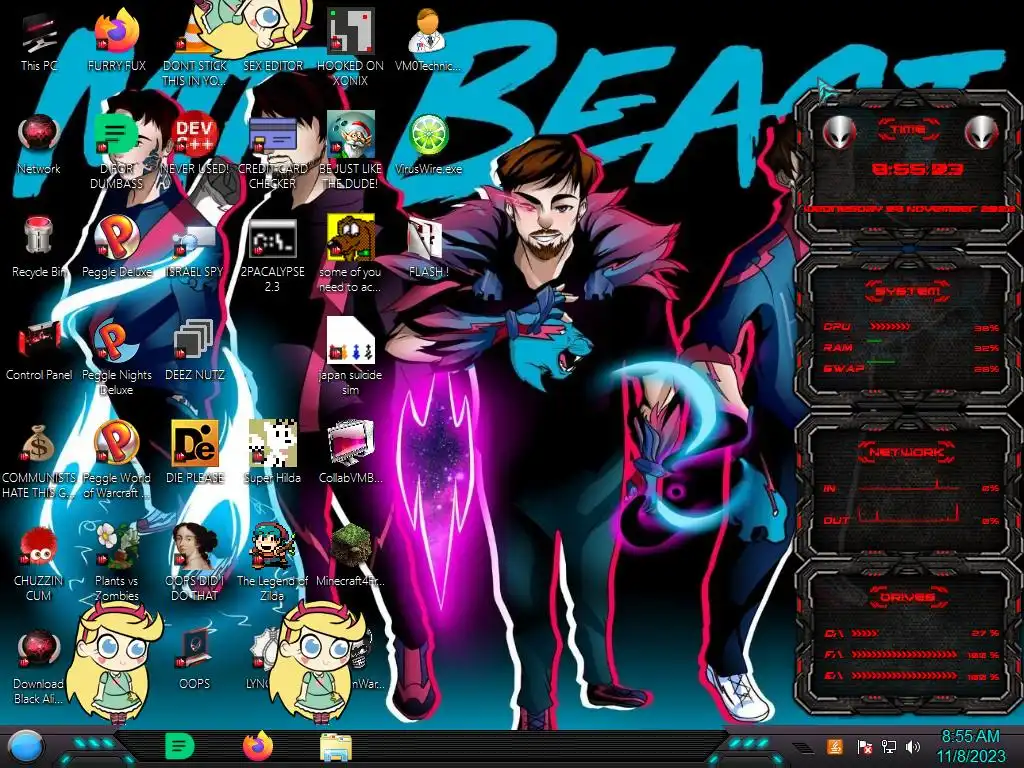Open Firefox from the taskbar
The image size is (1024, 768).
(257, 746)
